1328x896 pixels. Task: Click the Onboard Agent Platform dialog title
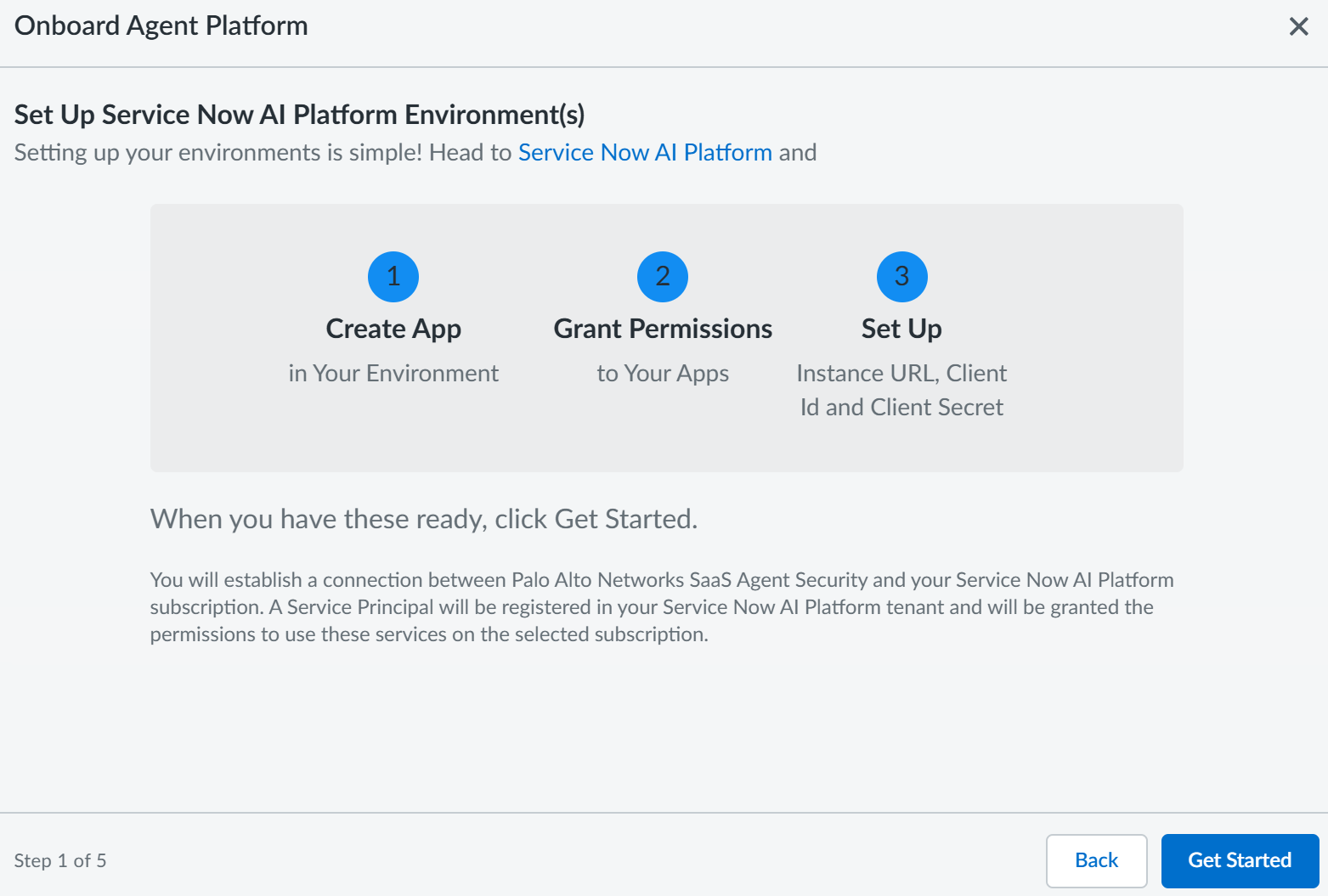(x=161, y=26)
